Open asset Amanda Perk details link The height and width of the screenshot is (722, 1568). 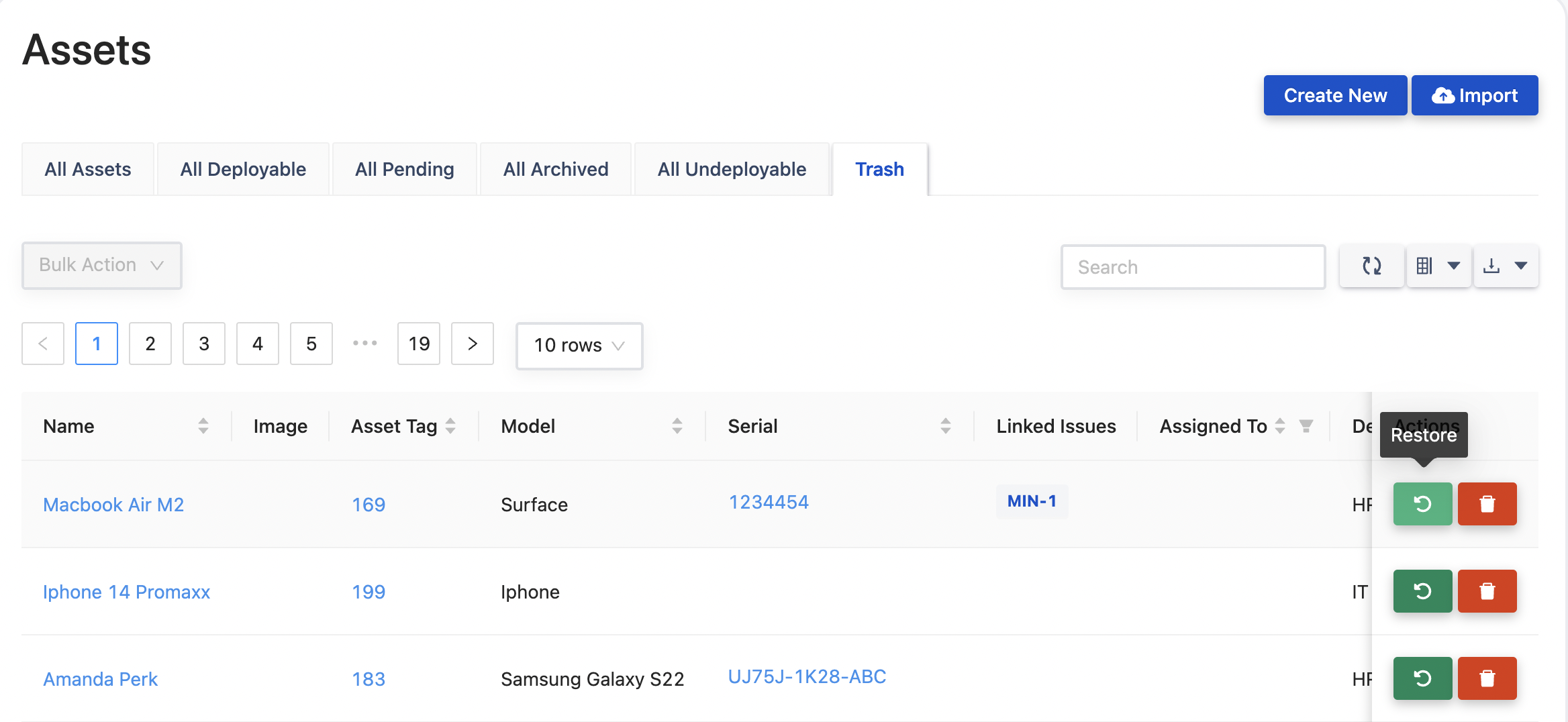click(x=100, y=678)
